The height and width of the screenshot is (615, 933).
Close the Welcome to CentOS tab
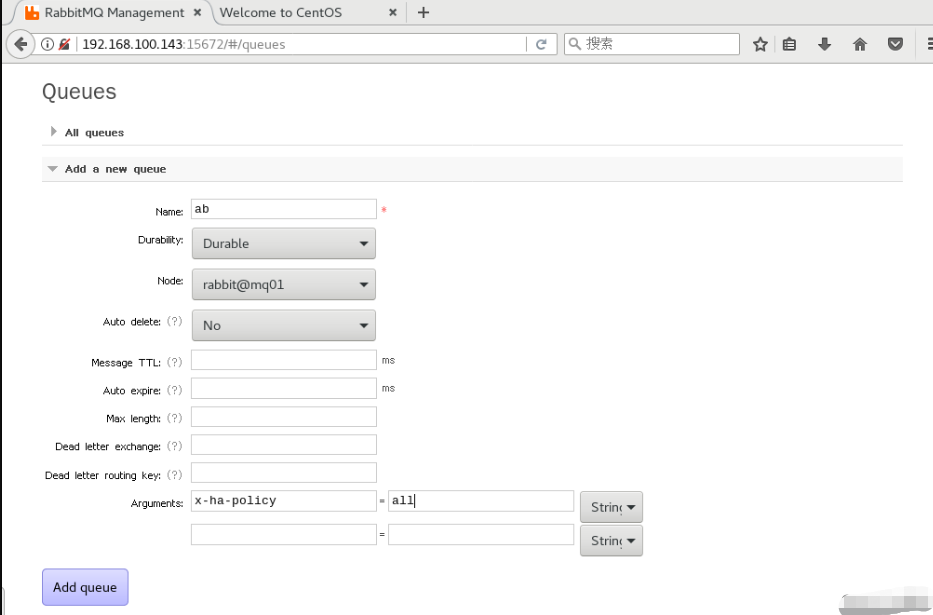tap(393, 12)
